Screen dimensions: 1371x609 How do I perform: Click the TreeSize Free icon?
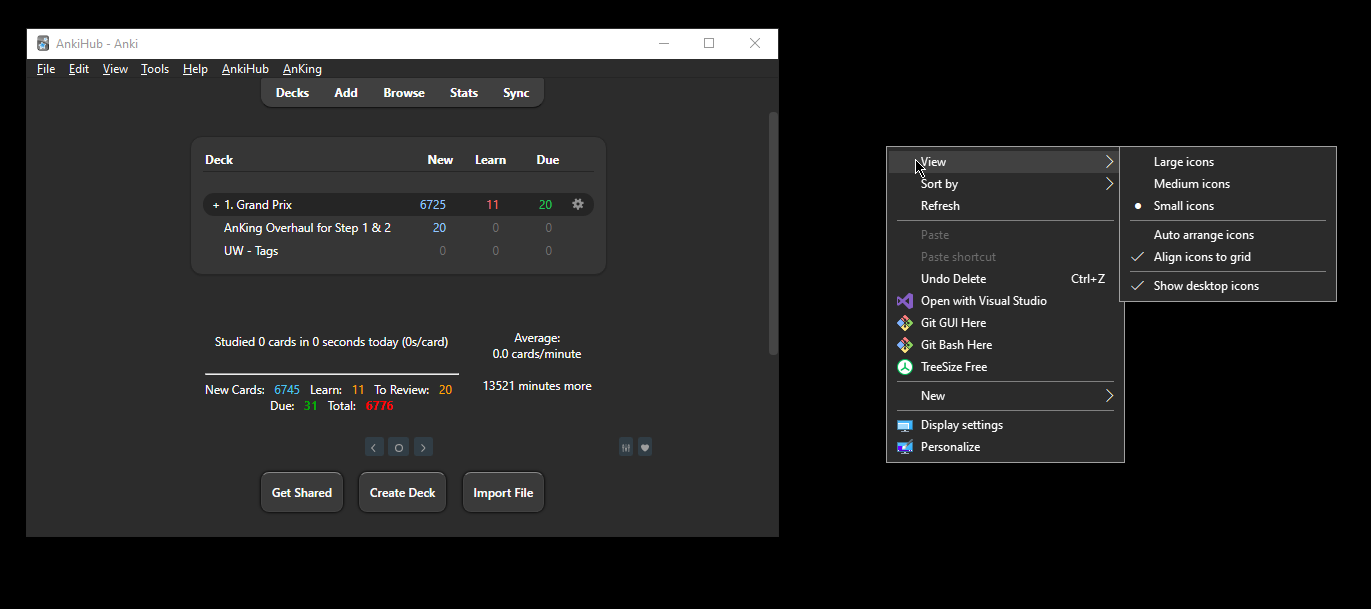click(904, 367)
